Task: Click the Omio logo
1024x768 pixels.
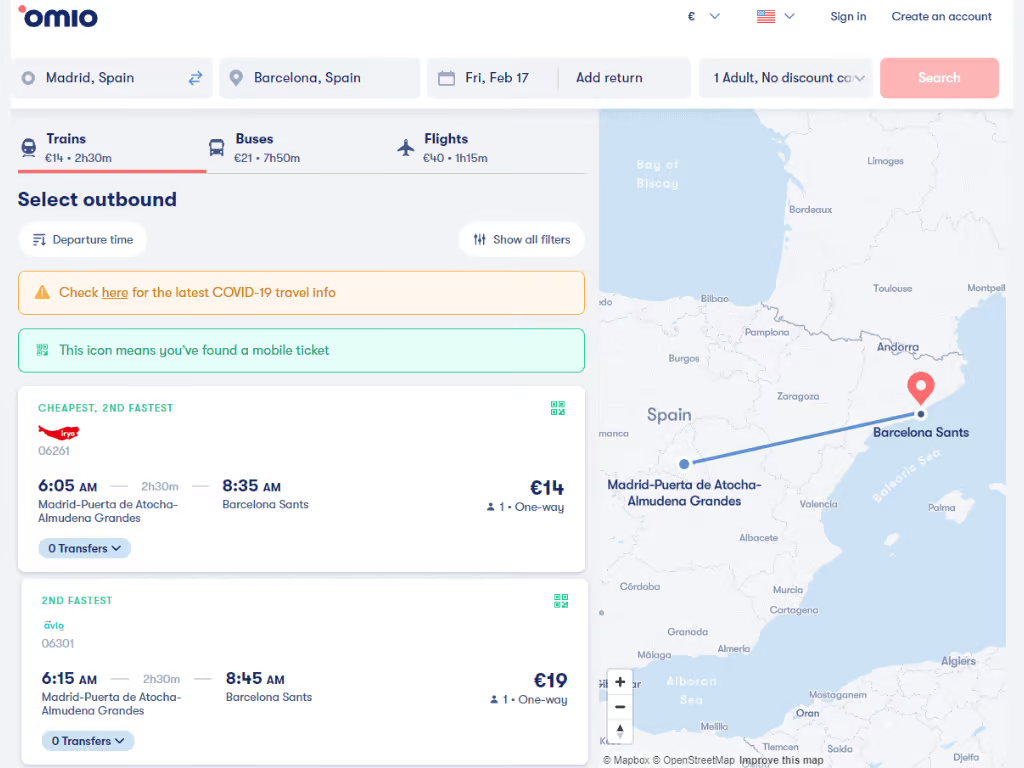Action: (x=58, y=17)
